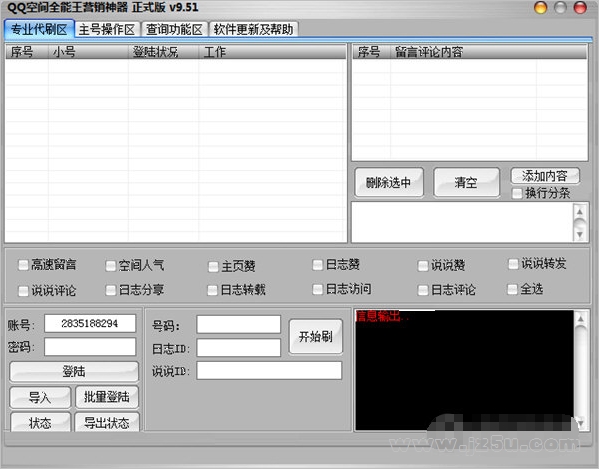Viewport: 599px width, 469px height.
Task: Check the 说说转发 option
Action: [513, 264]
